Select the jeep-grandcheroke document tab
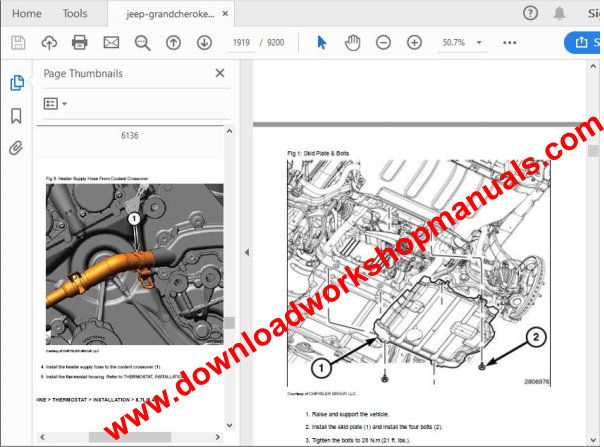Screen dimensions: 604x447 pos(170,14)
